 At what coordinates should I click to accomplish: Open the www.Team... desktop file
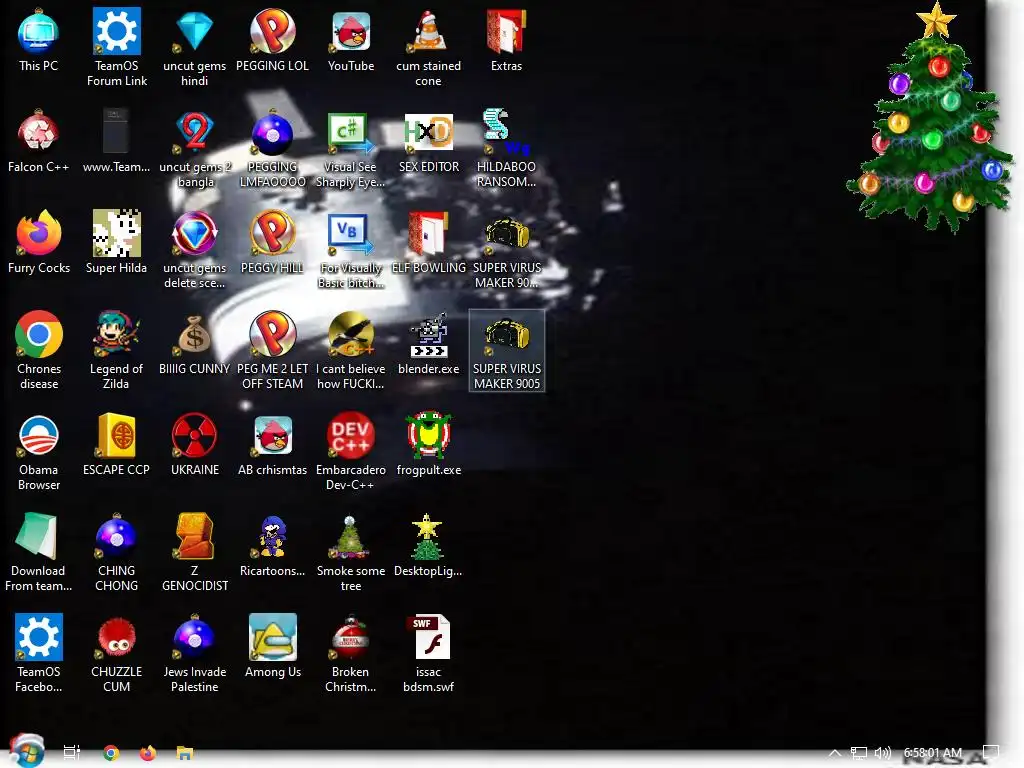[117, 141]
